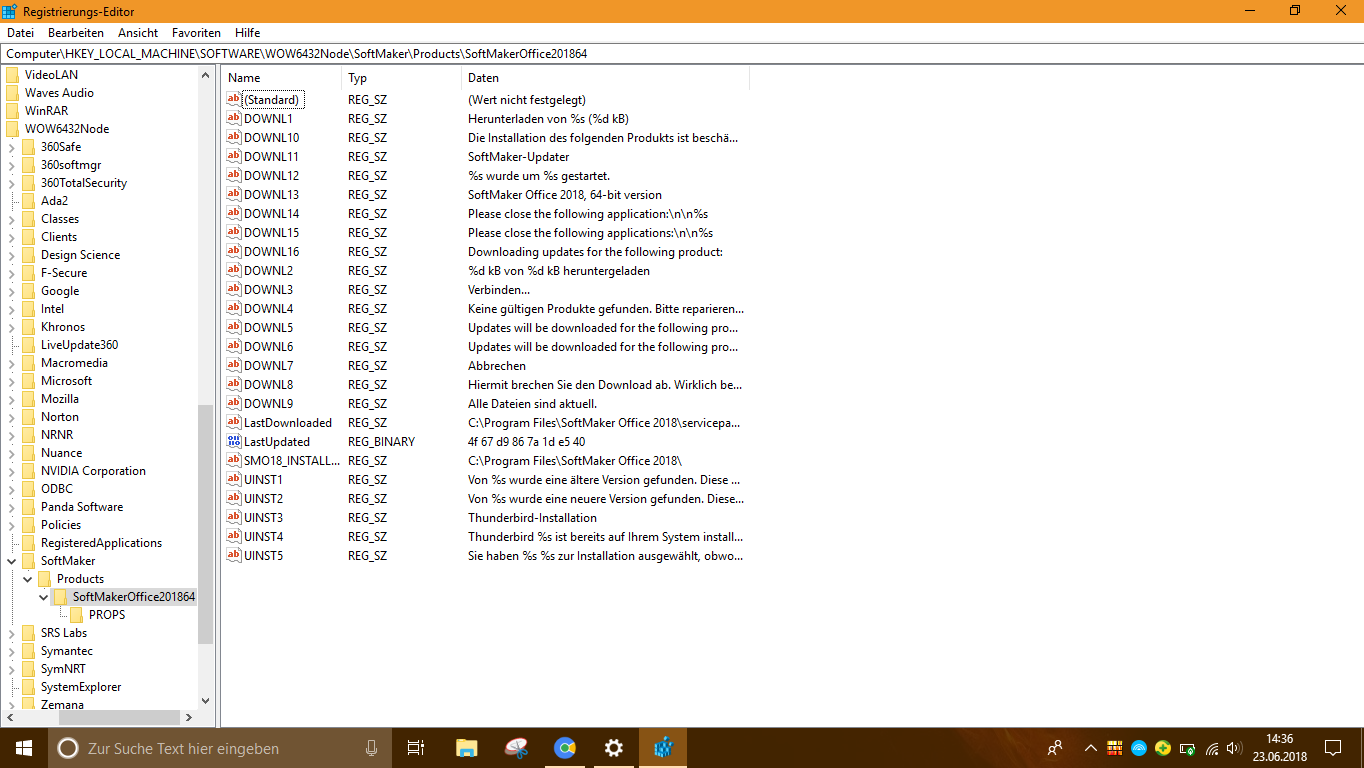
Task: Click the tree pane scroll-up arrow
Action: pos(206,75)
